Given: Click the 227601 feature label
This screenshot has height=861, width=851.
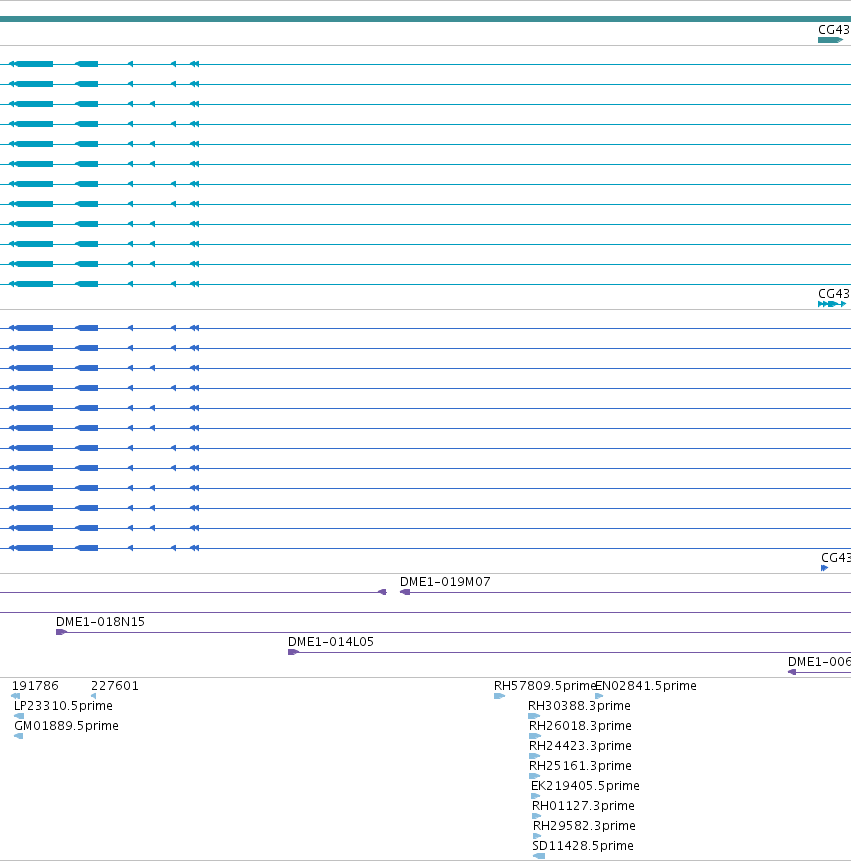Looking at the screenshot, I should [x=115, y=685].
